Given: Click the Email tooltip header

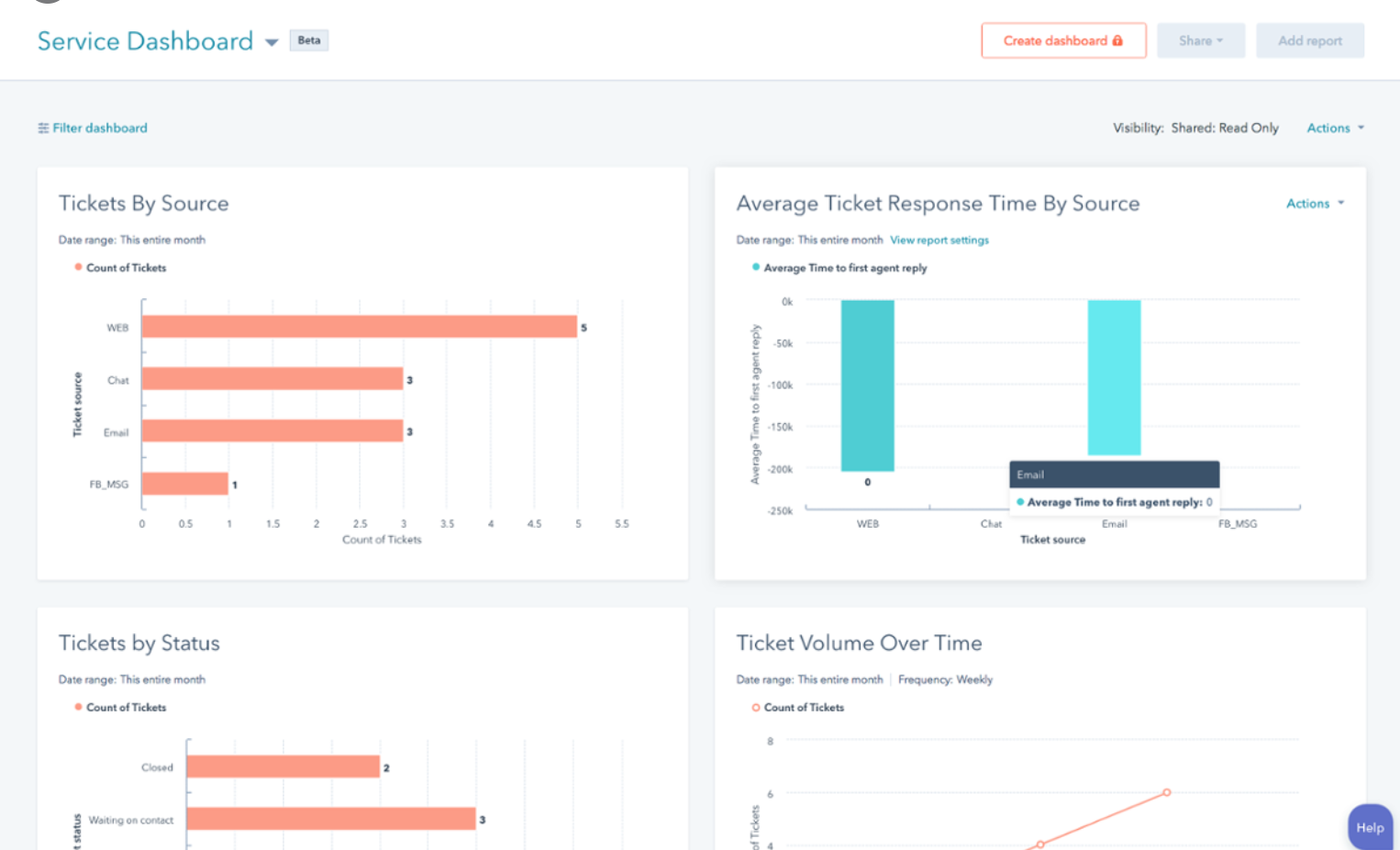Looking at the screenshot, I should pos(1115,475).
